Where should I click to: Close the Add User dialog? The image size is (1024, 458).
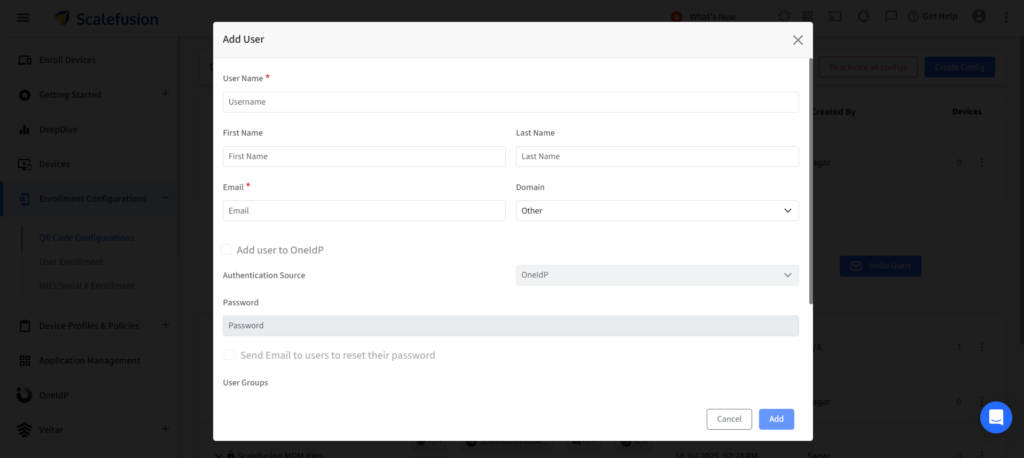click(797, 40)
